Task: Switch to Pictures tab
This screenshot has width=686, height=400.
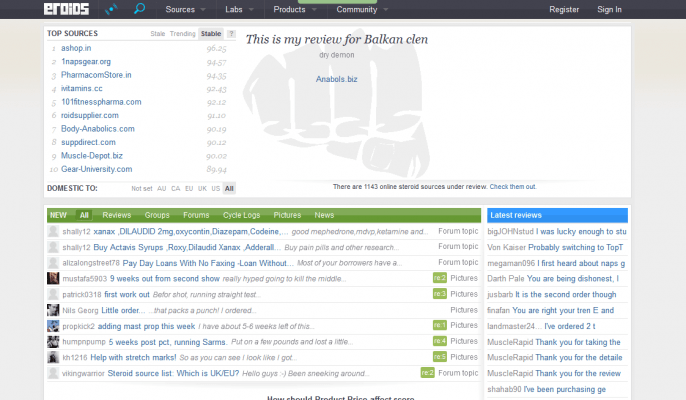Action: [287, 215]
